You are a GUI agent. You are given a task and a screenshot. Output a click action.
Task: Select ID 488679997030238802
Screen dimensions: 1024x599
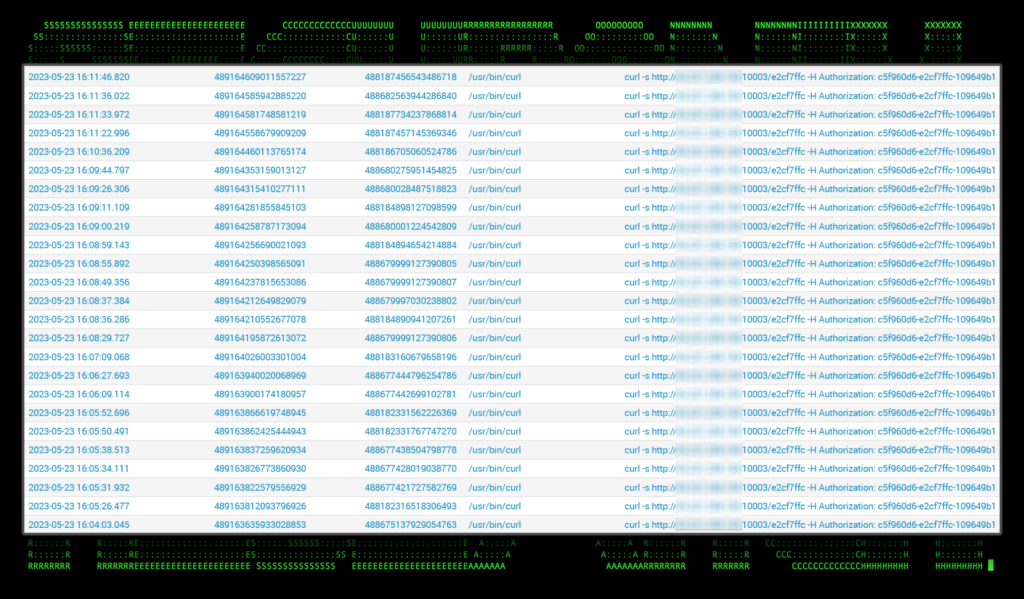tap(411, 301)
